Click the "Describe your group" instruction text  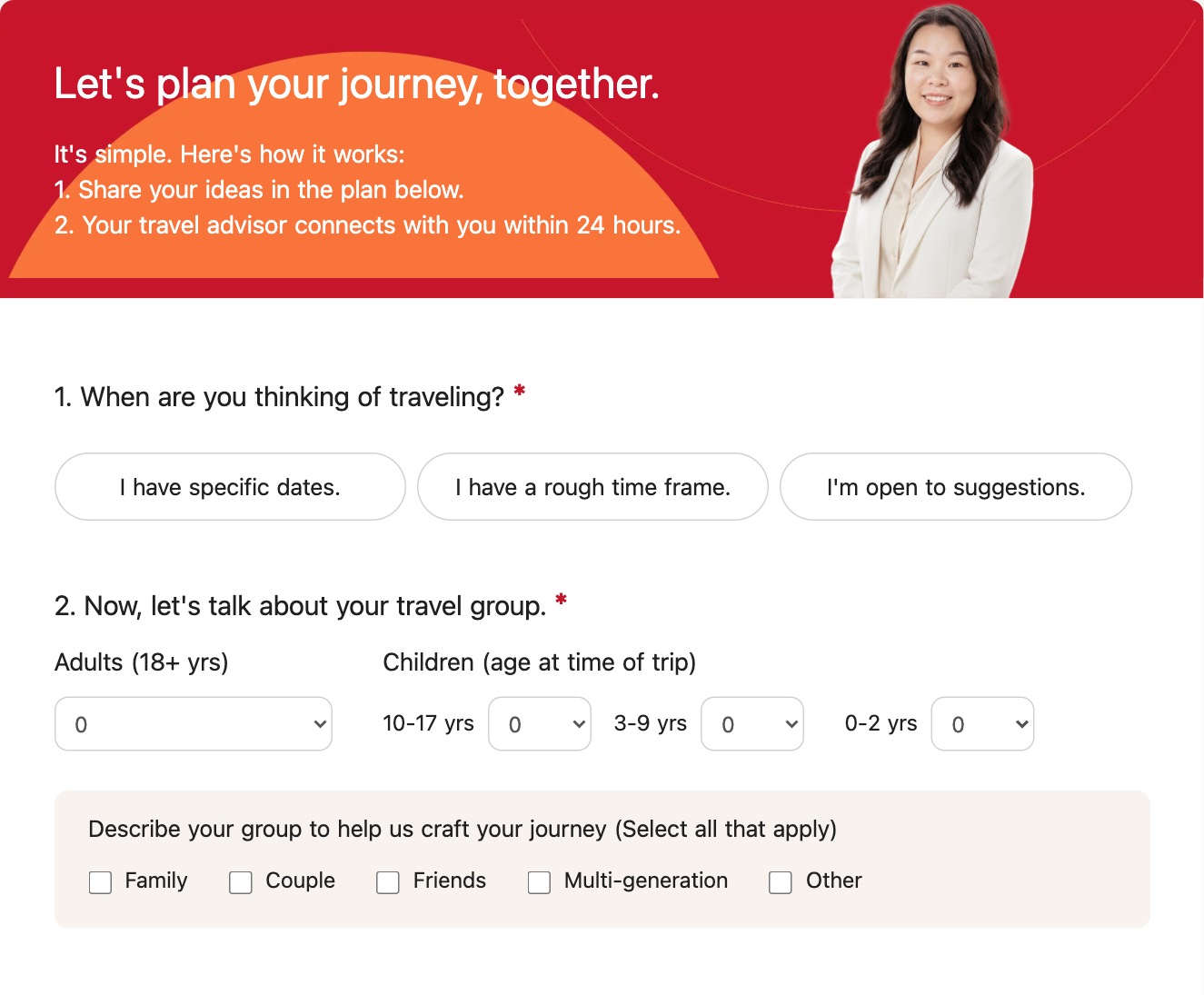[463, 829]
